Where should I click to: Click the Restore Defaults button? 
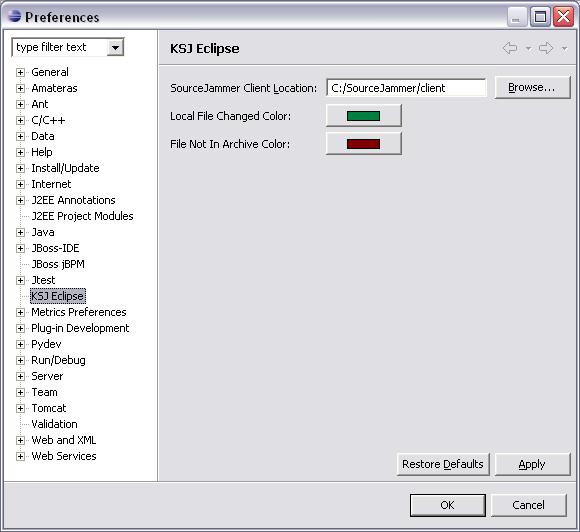443,464
